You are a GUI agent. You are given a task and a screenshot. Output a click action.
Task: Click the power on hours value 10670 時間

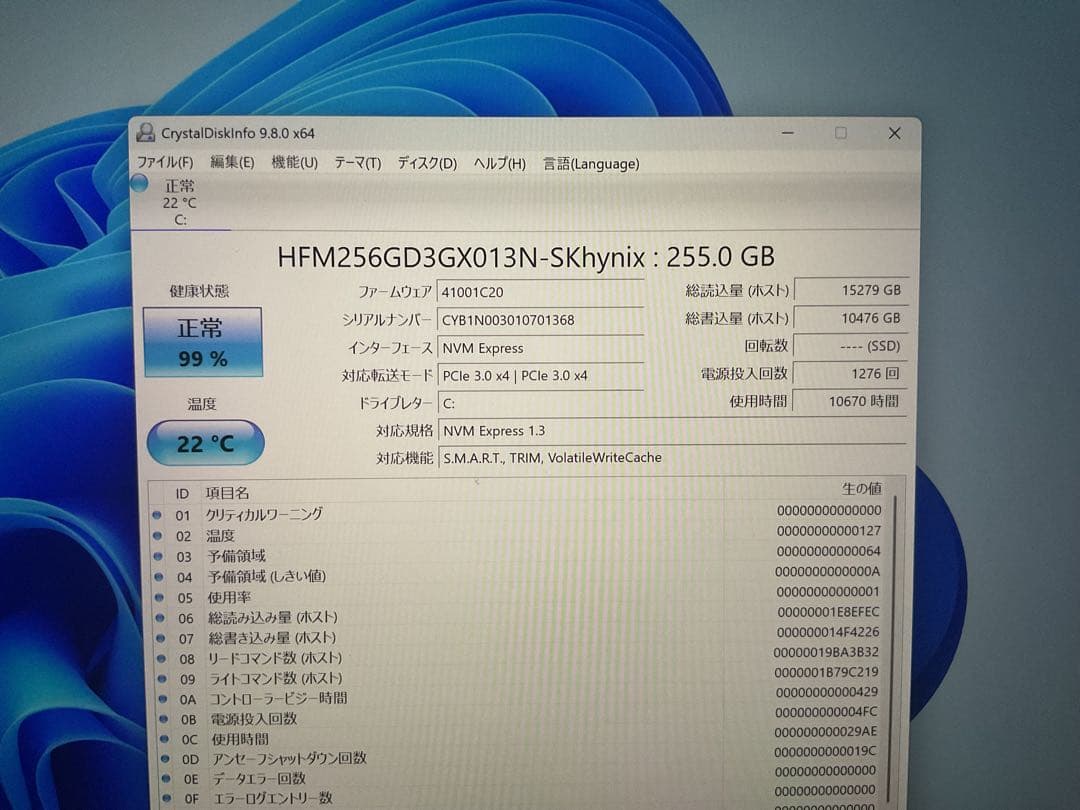tap(851, 401)
